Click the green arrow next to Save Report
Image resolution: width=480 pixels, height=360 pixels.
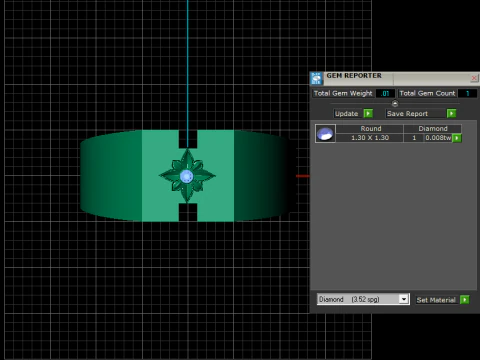point(451,114)
